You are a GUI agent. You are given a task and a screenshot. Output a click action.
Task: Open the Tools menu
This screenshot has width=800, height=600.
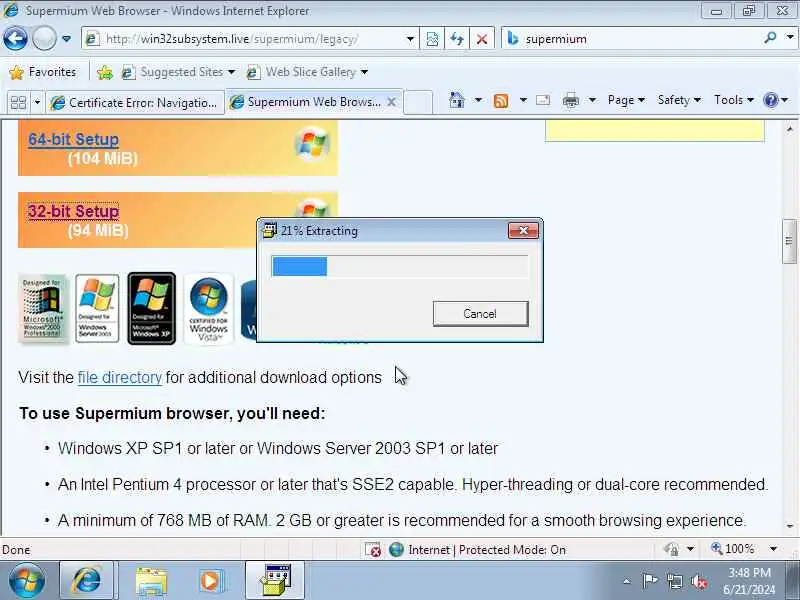point(734,100)
